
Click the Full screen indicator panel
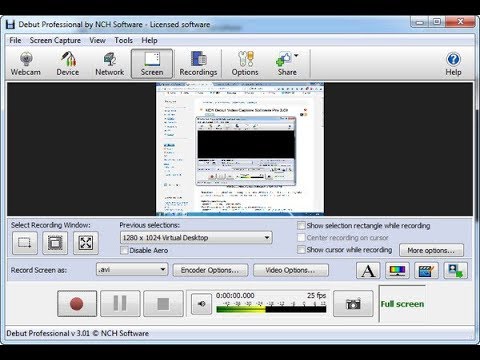tap(402, 304)
